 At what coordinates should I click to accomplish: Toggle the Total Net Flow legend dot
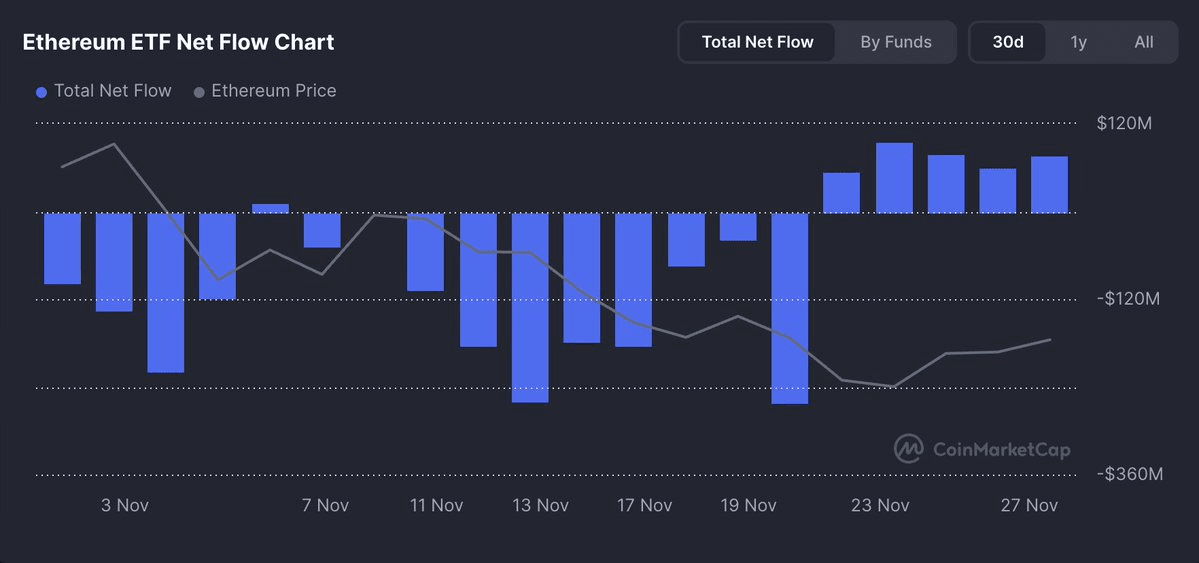click(x=42, y=92)
